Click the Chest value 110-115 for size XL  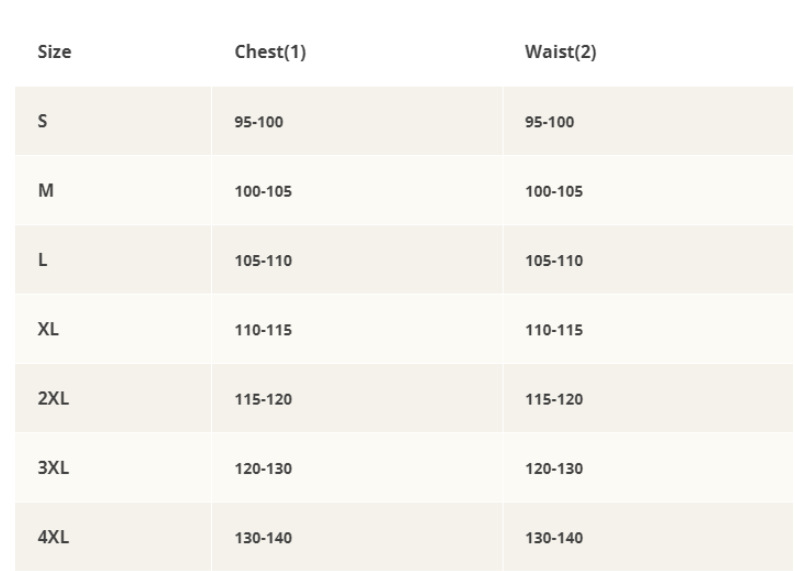(263, 330)
